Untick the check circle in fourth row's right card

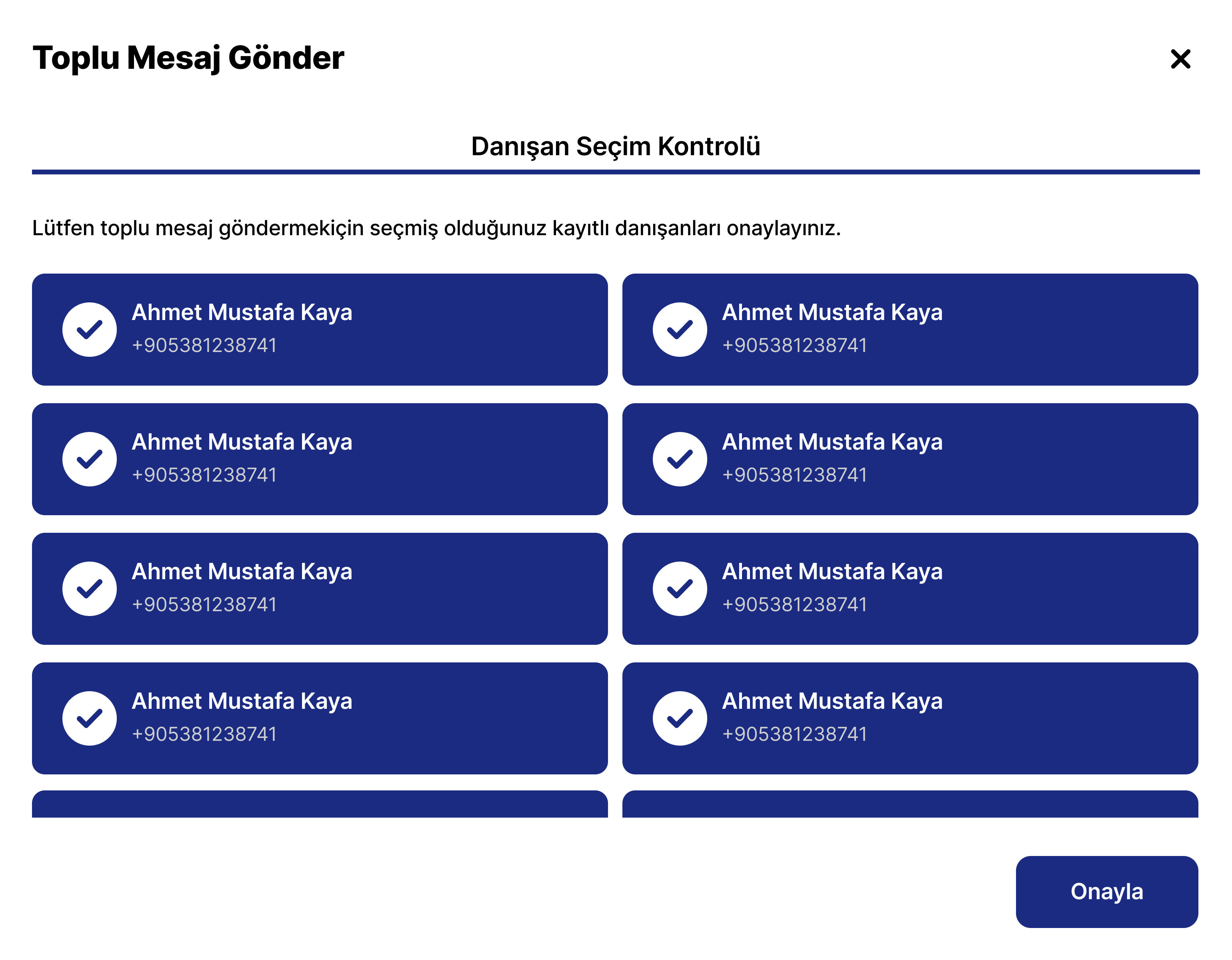(x=680, y=718)
